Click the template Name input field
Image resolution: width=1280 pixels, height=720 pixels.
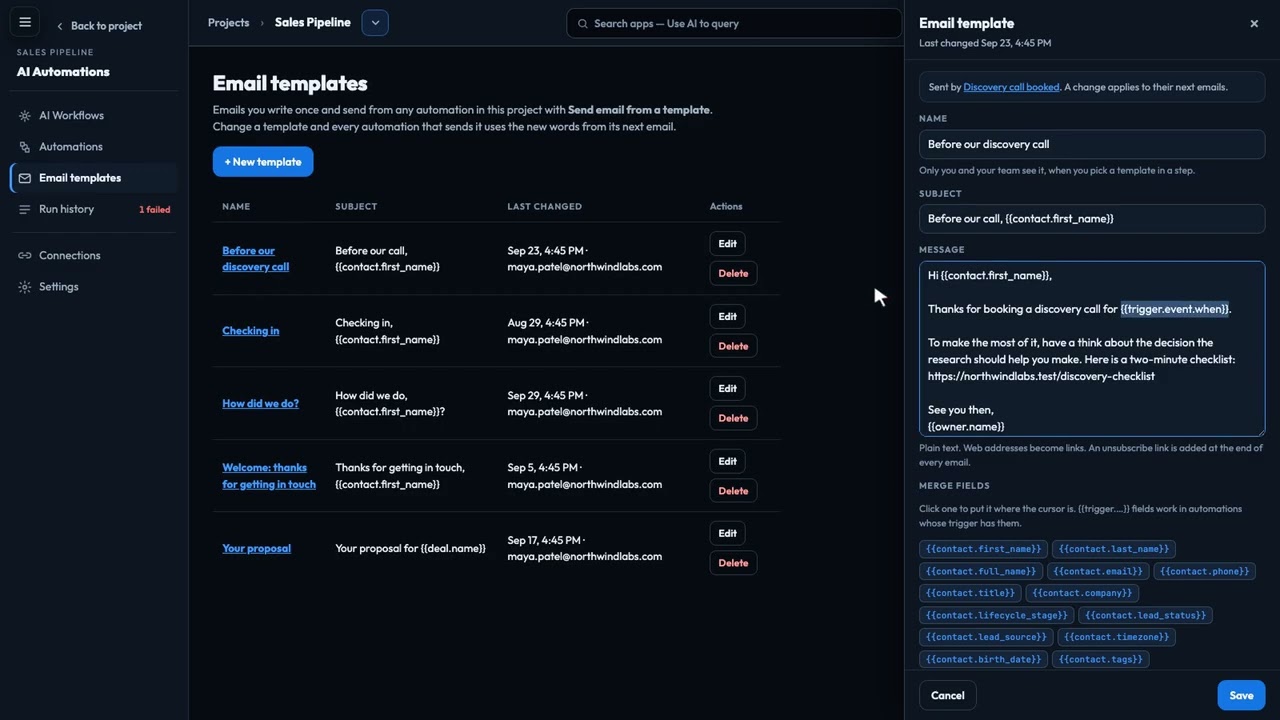(x=1092, y=144)
